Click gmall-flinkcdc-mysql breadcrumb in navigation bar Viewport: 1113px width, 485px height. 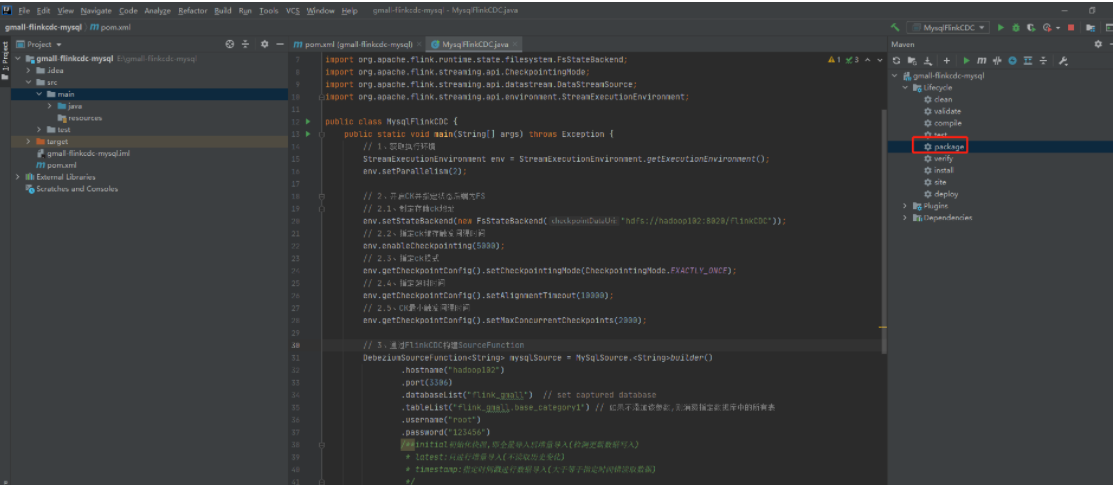[43, 28]
